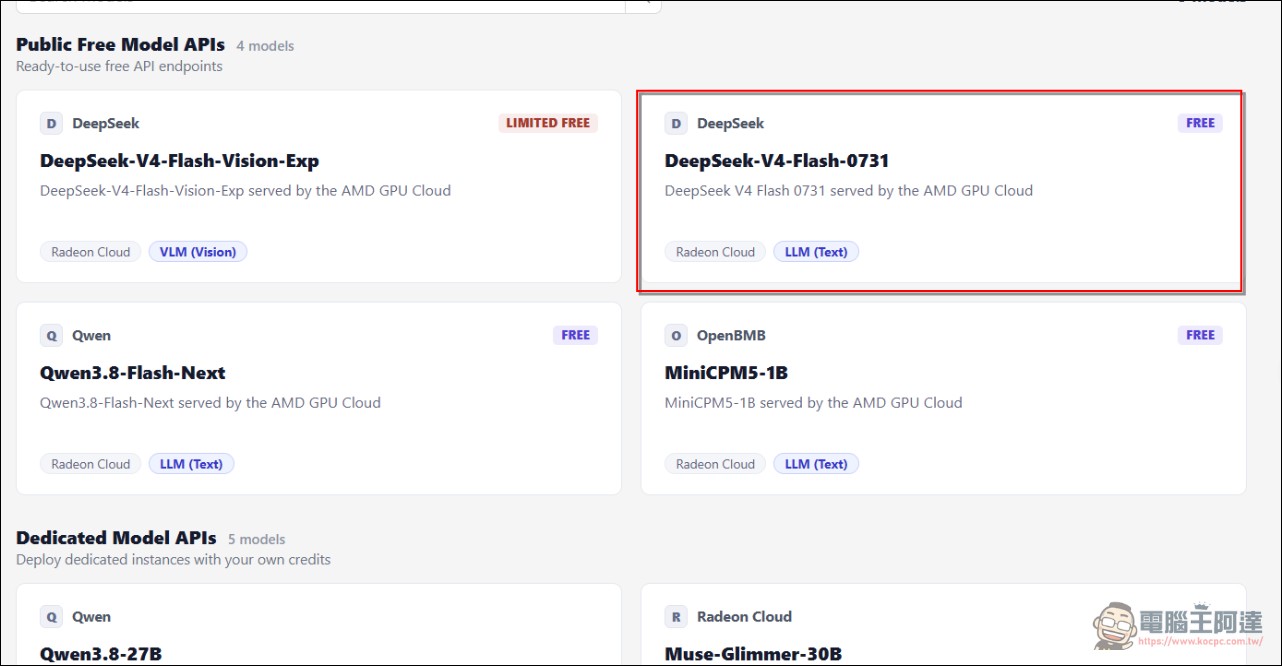Click 'Deploy dedicated instances with your own credits' text
The image size is (1282, 666).
(x=173, y=559)
